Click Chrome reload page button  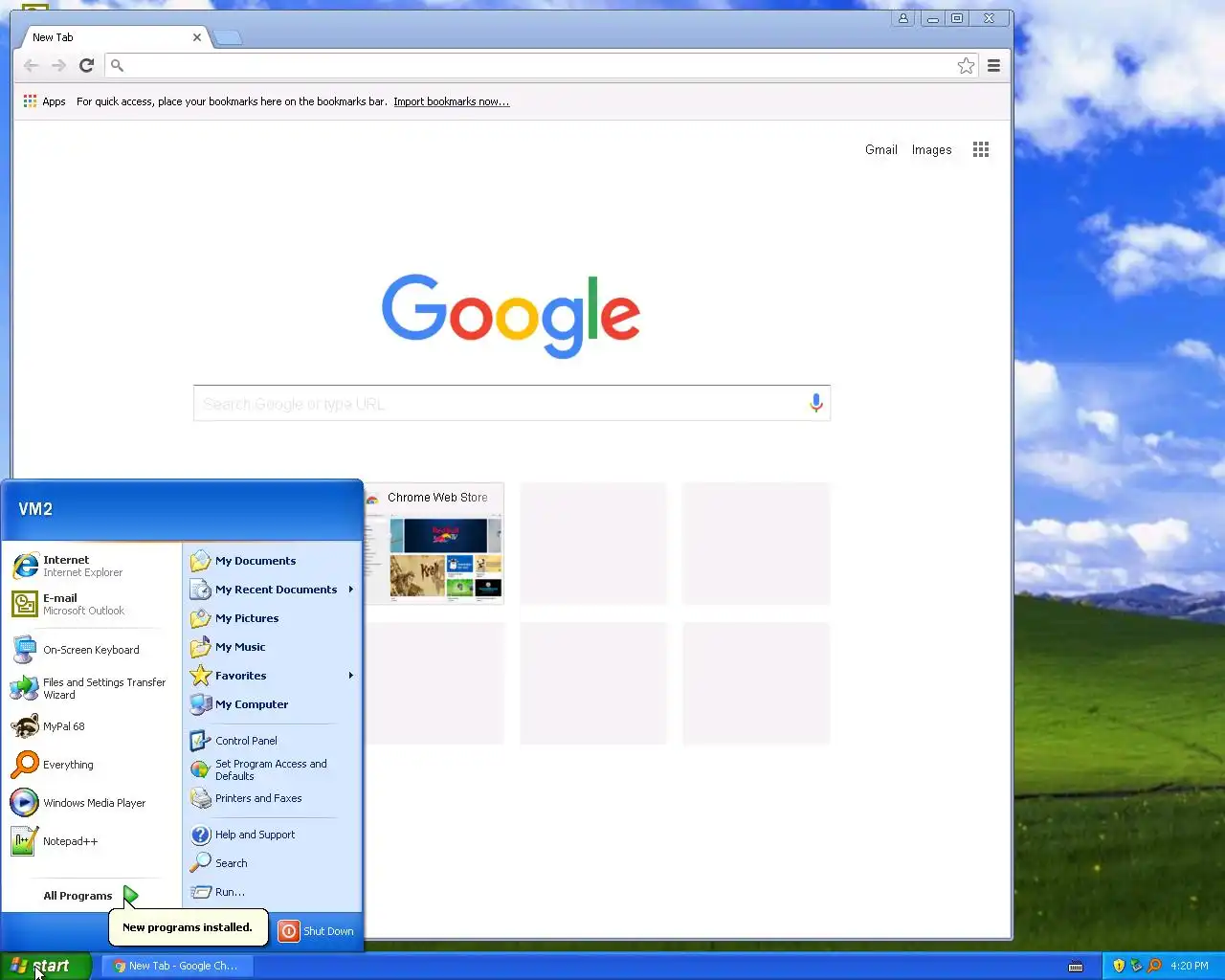click(86, 65)
